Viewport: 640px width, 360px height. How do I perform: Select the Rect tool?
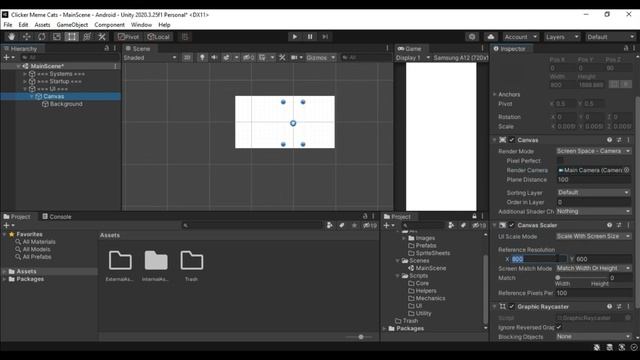point(71,37)
